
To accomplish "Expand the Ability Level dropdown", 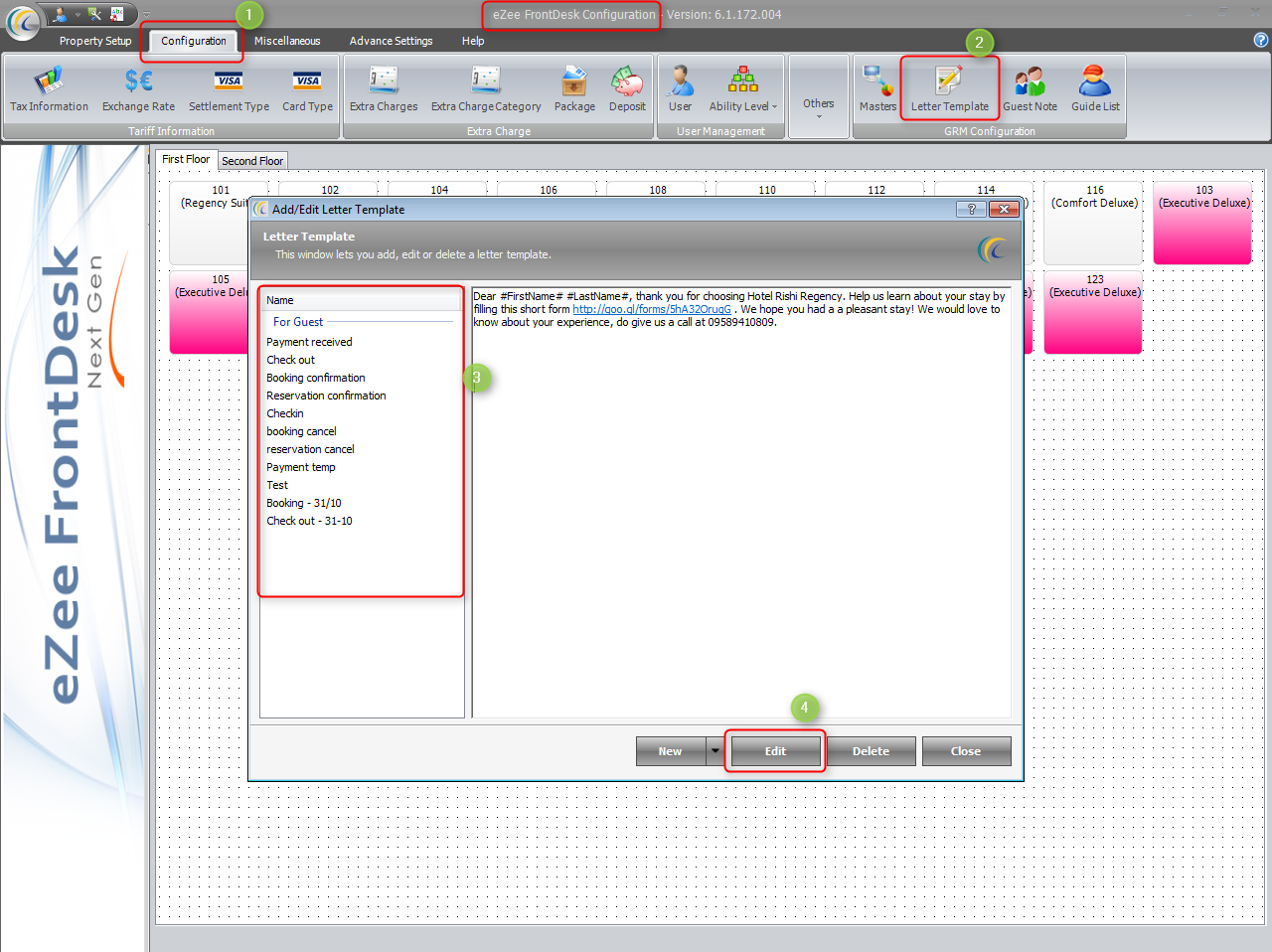I will [x=742, y=89].
